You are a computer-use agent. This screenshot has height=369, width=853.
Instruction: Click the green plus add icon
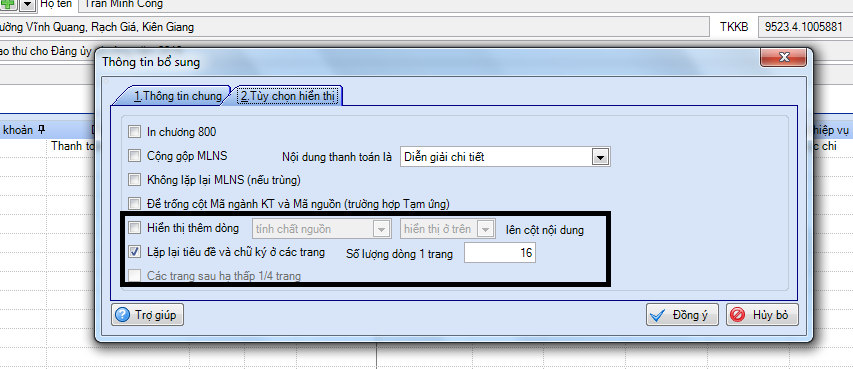coord(9,4)
